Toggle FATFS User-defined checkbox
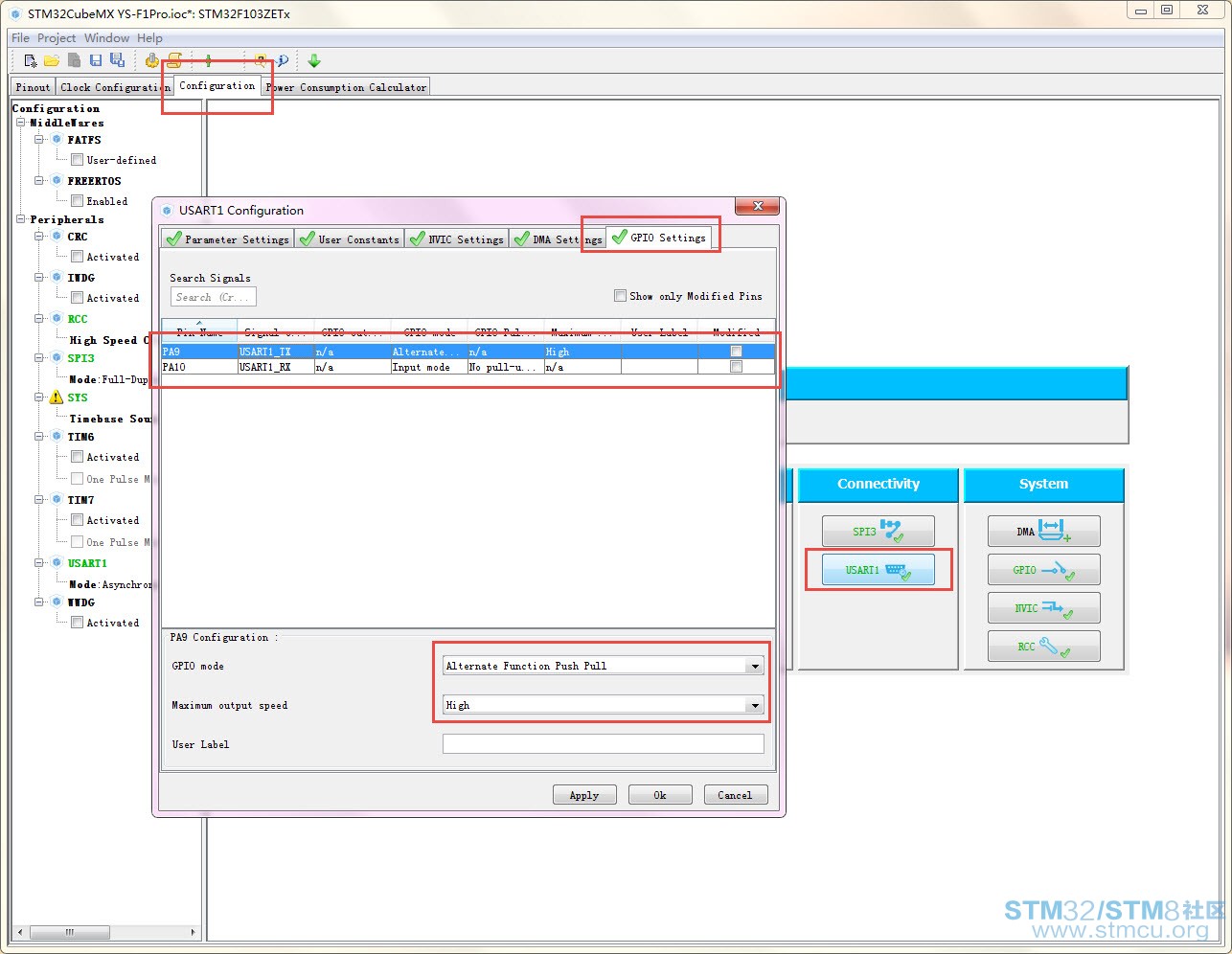The width and height of the screenshot is (1232, 954). [x=78, y=160]
